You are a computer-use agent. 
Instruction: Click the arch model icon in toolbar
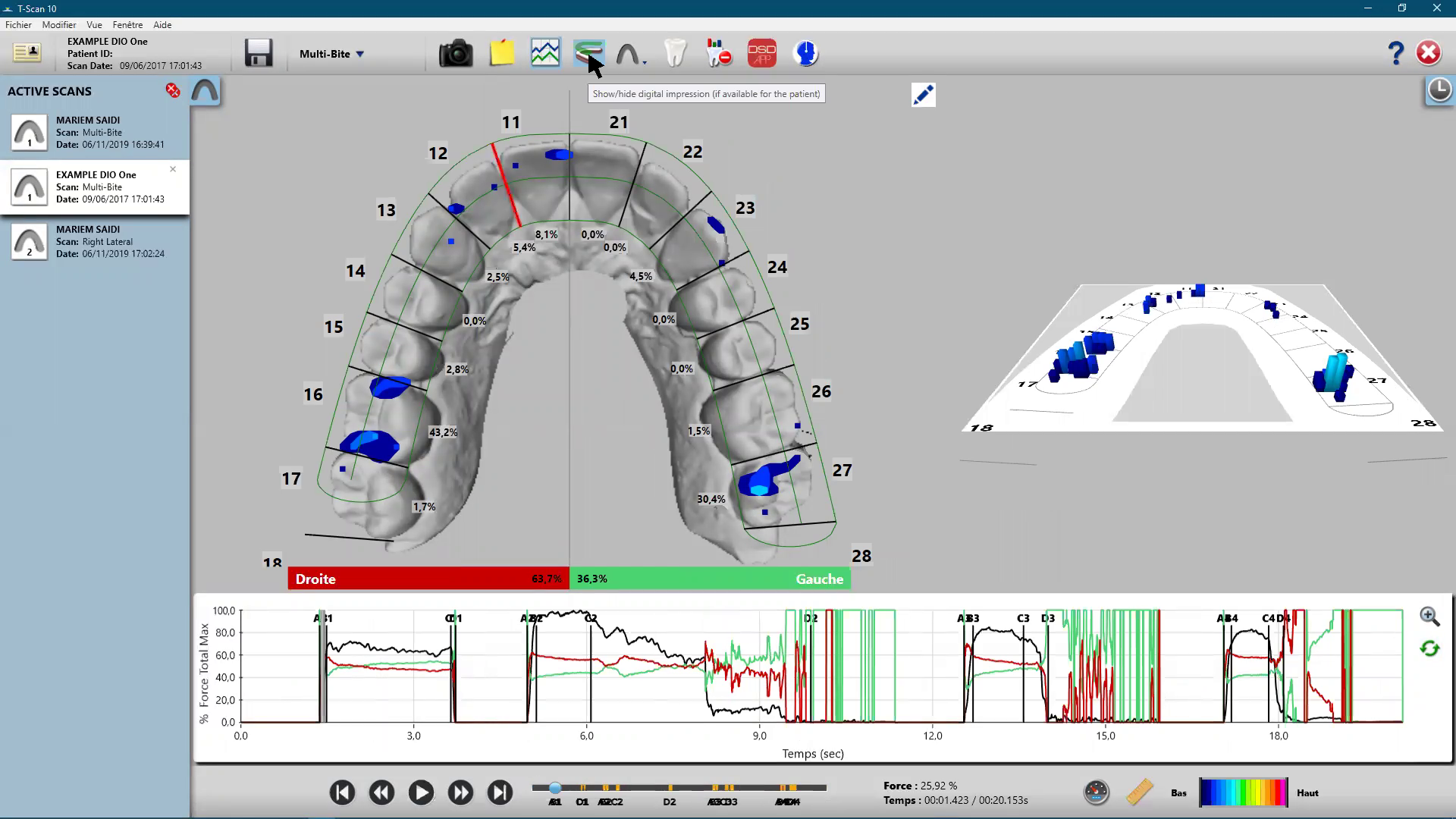pos(628,54)
